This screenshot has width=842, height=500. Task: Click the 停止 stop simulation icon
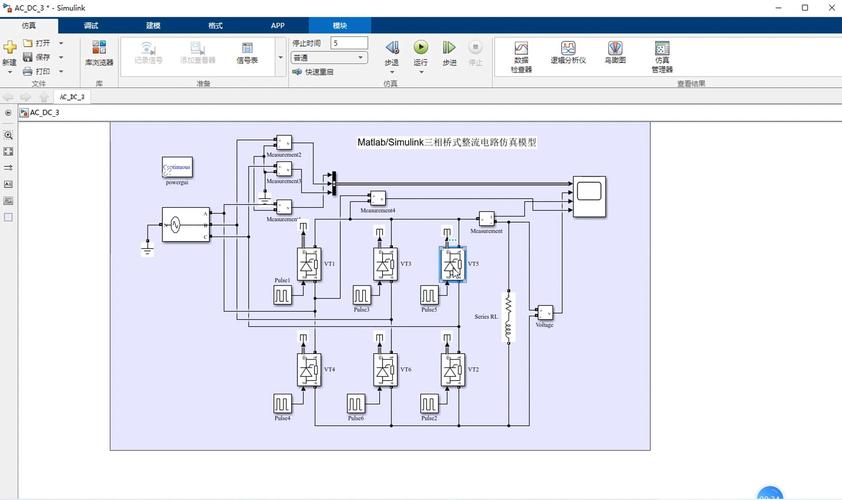click(x=475, y=47)
